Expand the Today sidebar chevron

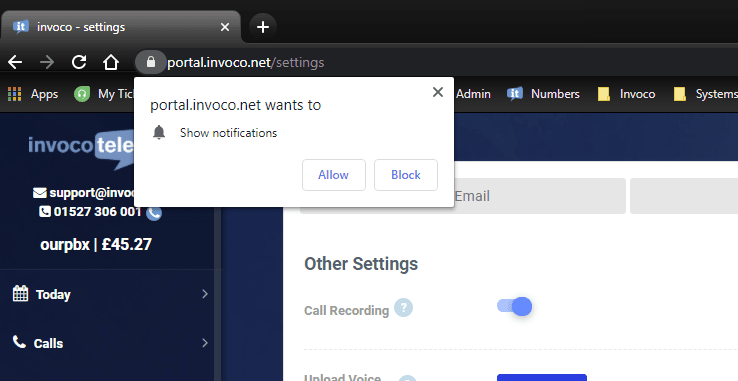[205, 294]
